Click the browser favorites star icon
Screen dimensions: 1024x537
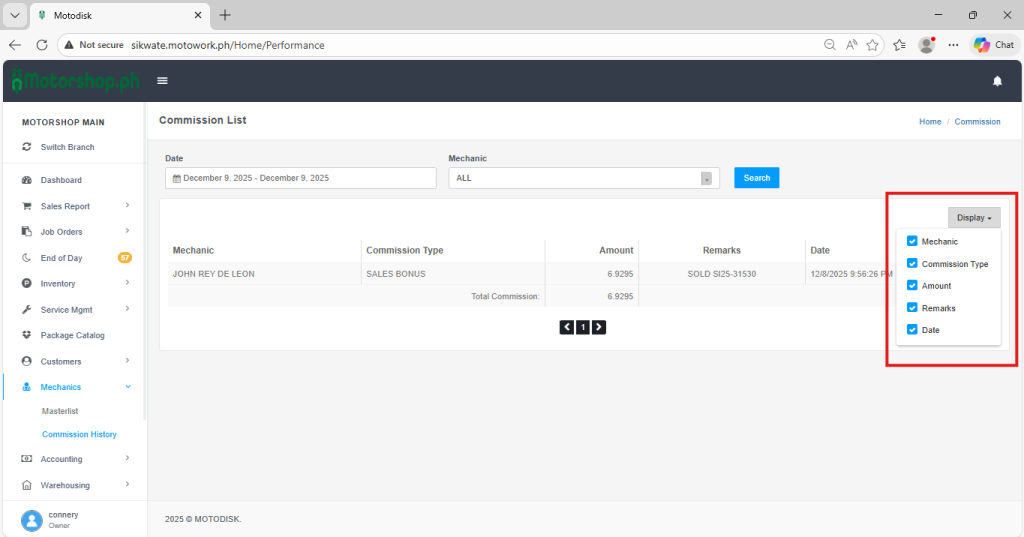point(873,45)
